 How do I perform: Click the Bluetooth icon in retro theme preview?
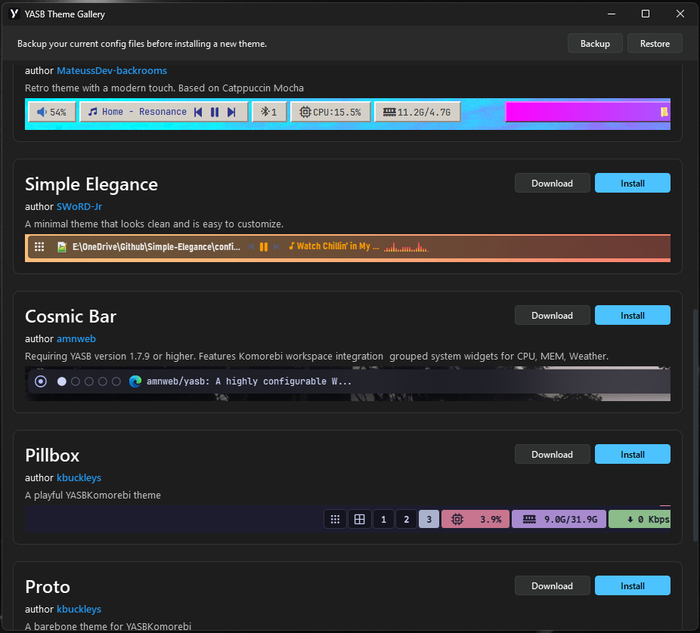coord(264,112)
